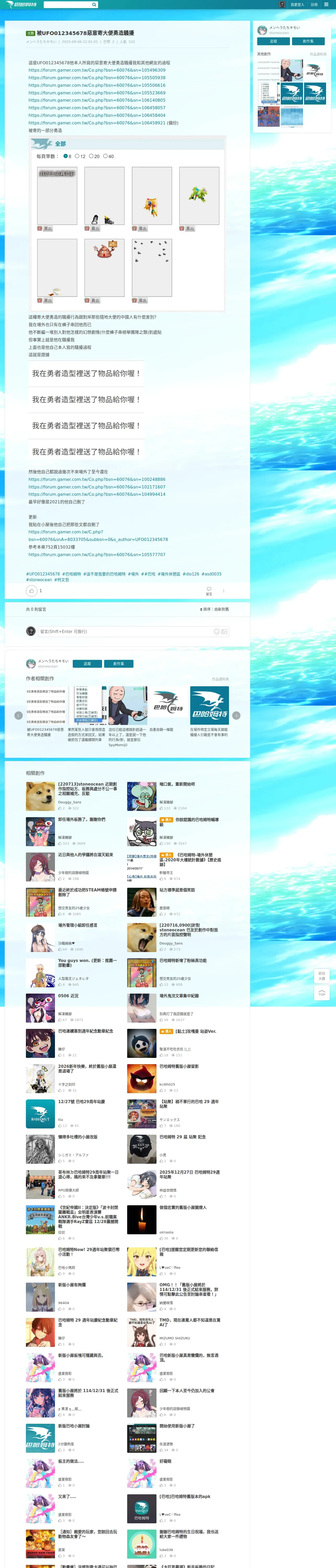This screenshot has height=1568, width=336.
Task: Open related post 0506 近況
Action: click(68, 996)
